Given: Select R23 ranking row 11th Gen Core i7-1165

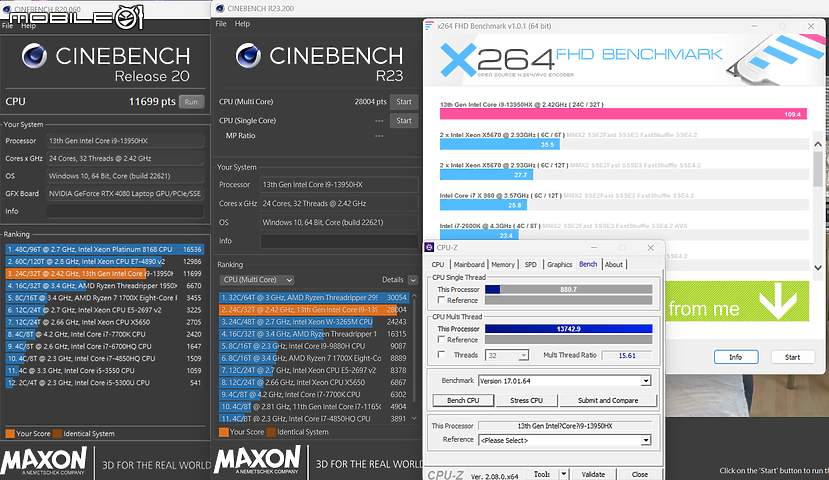Looking at the screenshot, I should 313,407.
